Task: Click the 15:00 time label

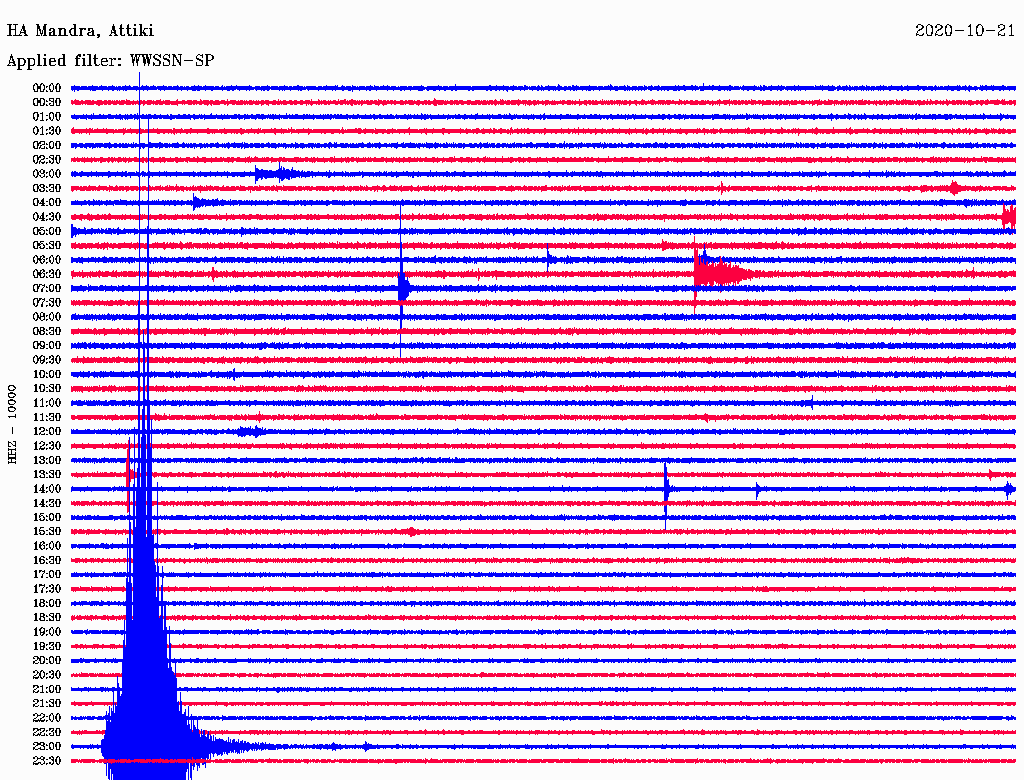Action: 47,517
